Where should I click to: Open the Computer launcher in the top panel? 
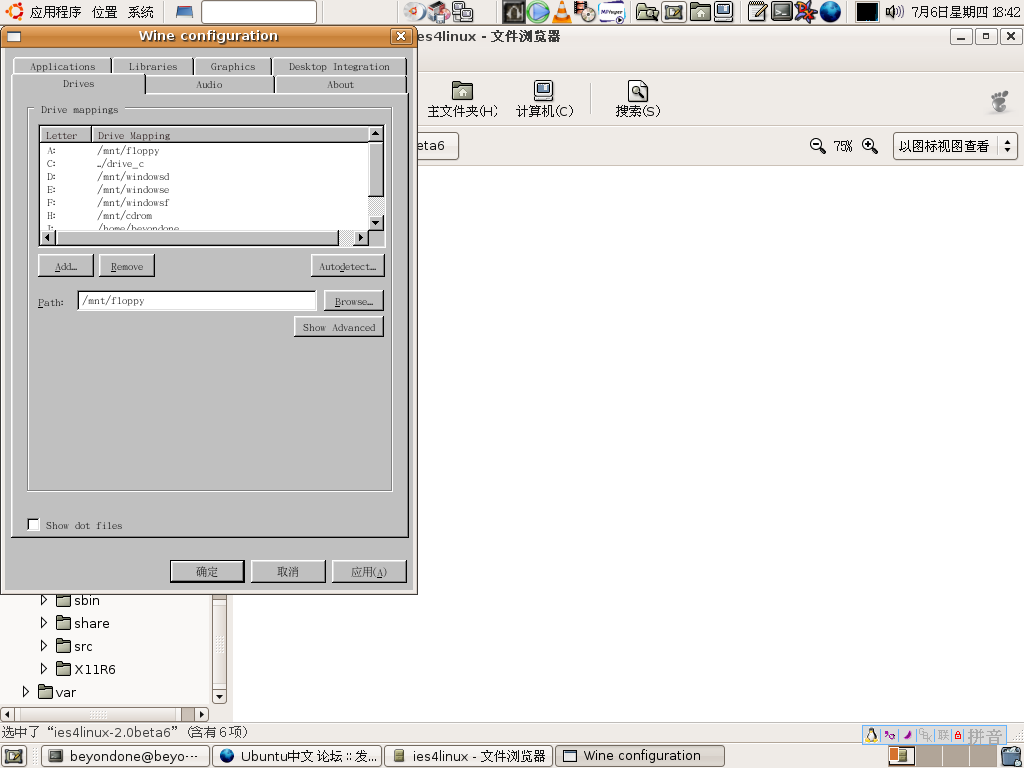point(724,12)
